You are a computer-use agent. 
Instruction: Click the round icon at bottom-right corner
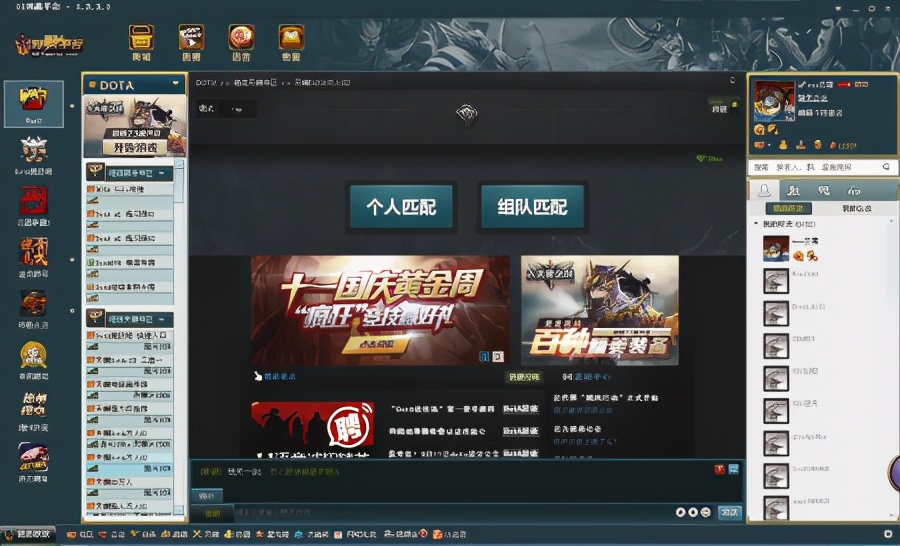pyautogui.click(x=889, y=534)
